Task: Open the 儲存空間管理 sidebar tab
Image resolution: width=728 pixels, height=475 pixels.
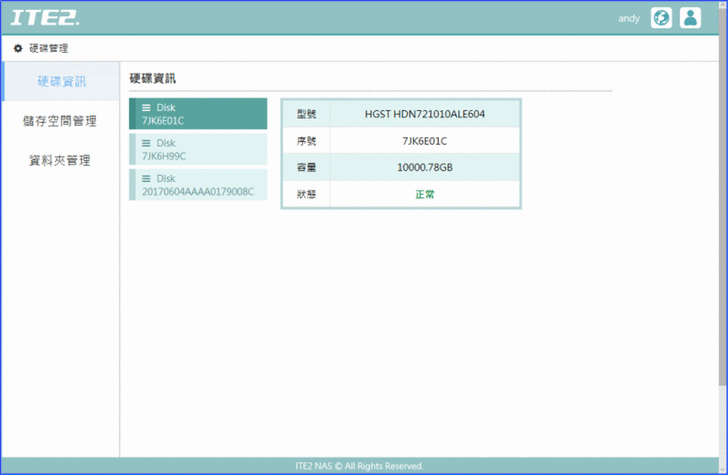Action: pyautogui.click(x=60, y=121)
